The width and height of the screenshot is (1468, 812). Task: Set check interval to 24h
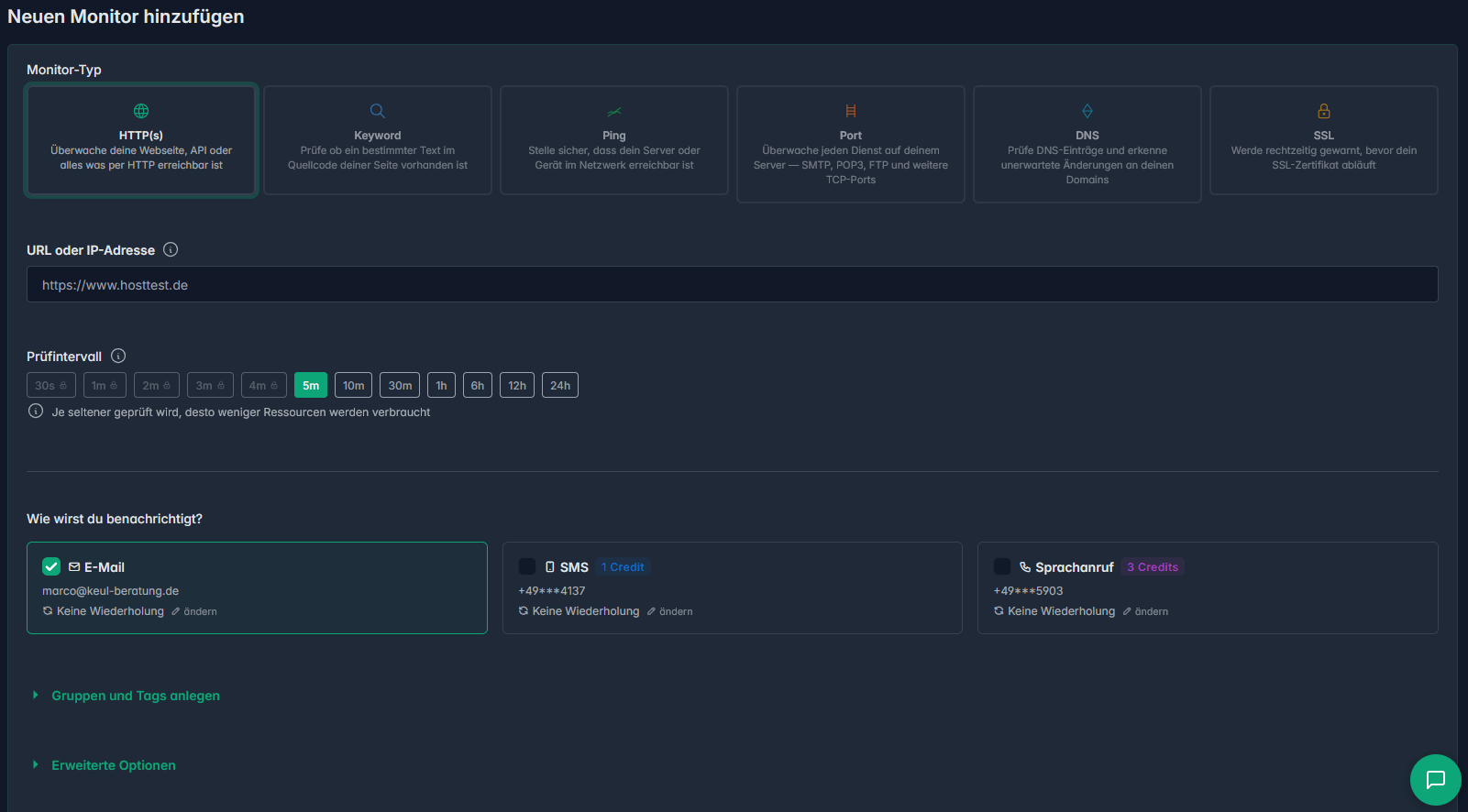[x=559, y=385]
